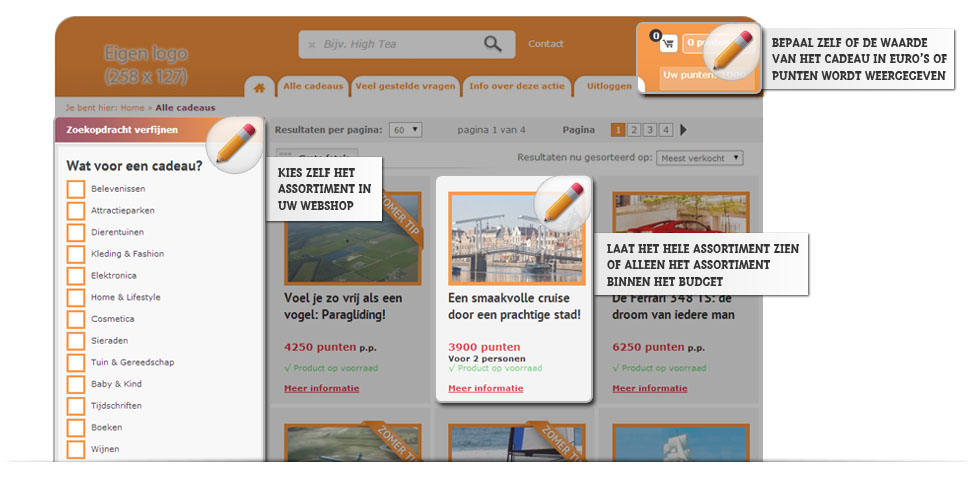The height and width of the screenshot is (477, 980).
Task: Select the Tijdschriften checkbox
Action: click(x=76, y=406)
